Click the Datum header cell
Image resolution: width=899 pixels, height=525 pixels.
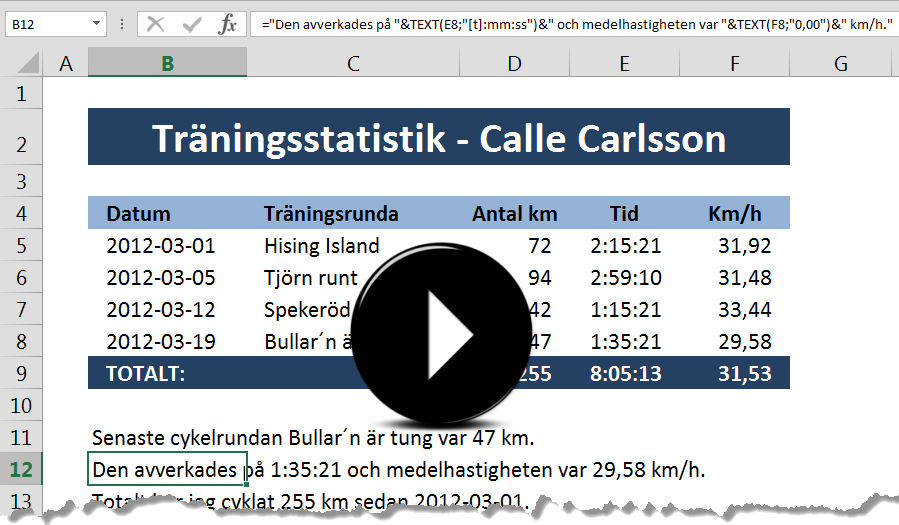[x=140, y=214]
